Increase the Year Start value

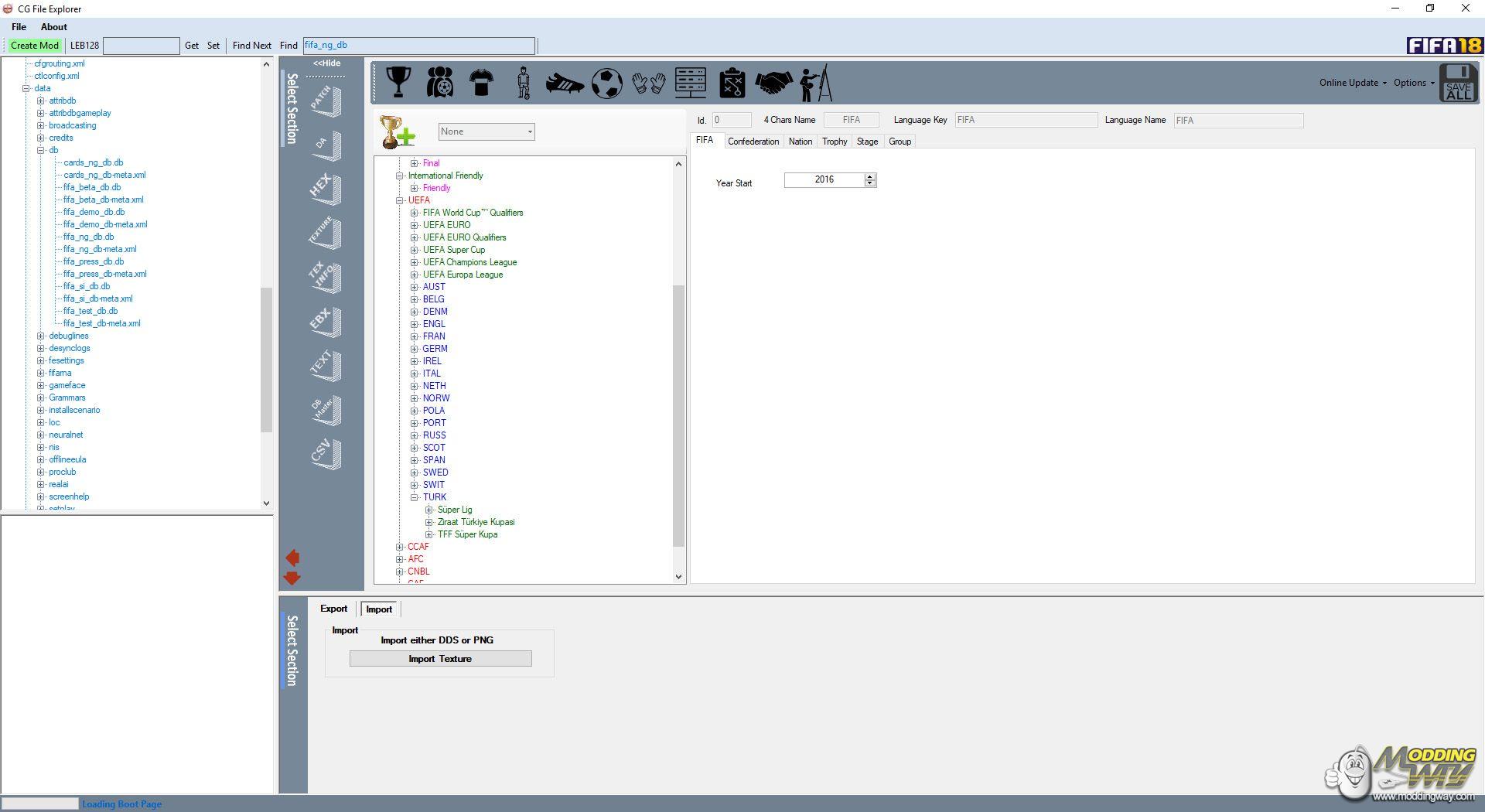point(870,177)
